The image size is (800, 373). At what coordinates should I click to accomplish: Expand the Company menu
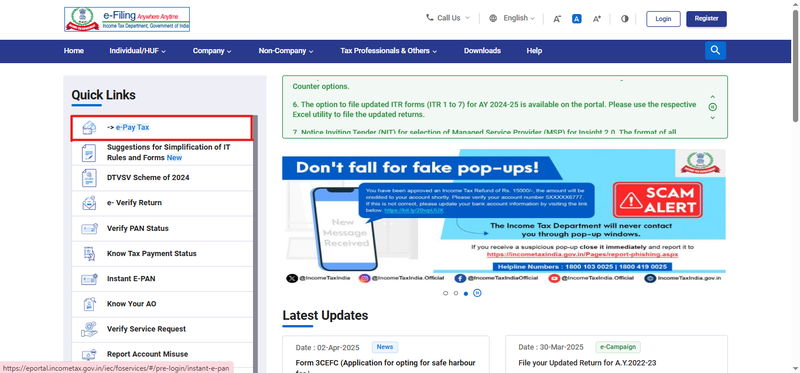(x=212, y=51)
